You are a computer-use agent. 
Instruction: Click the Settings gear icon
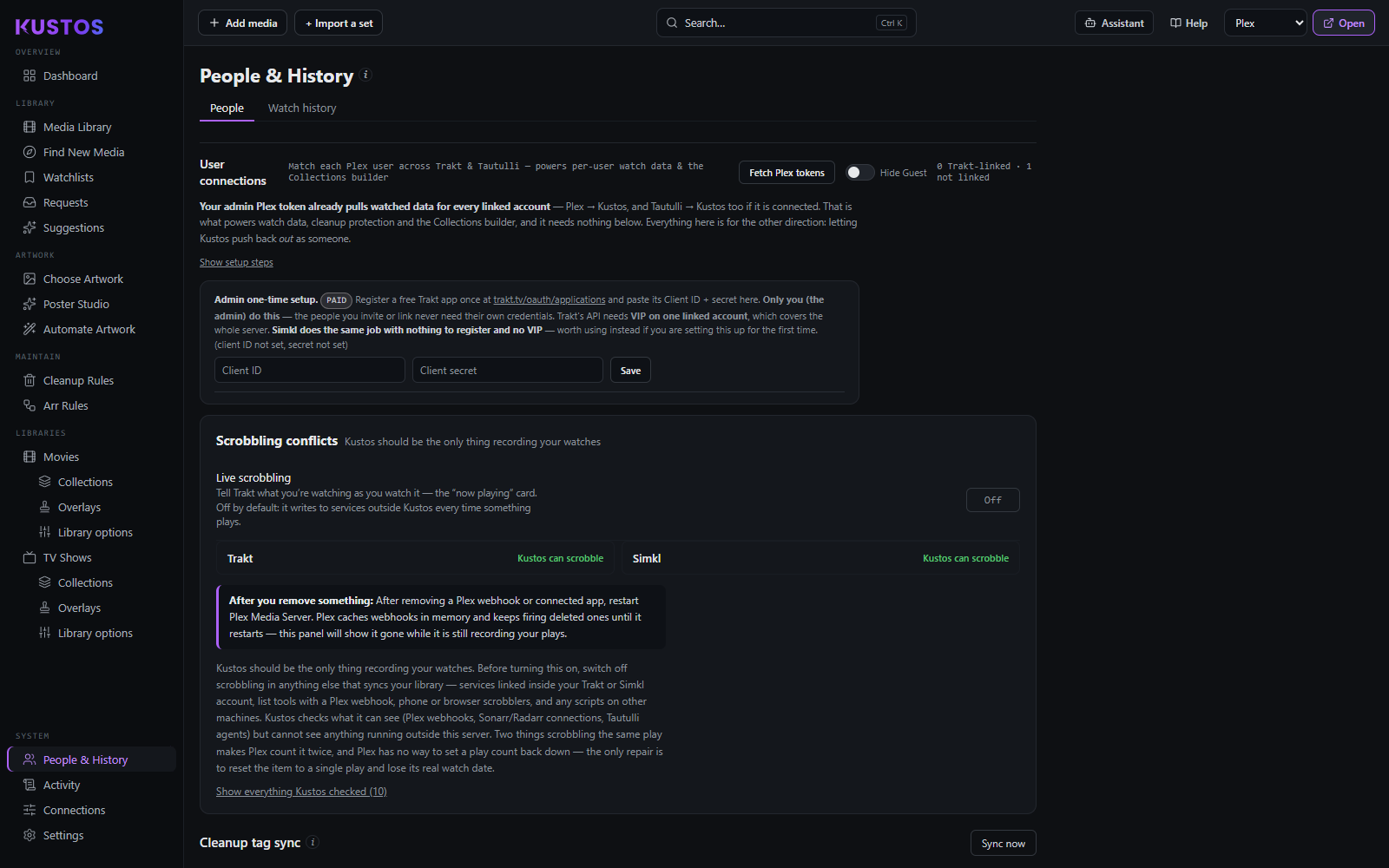pyautogui.click(x=30, y=835)
